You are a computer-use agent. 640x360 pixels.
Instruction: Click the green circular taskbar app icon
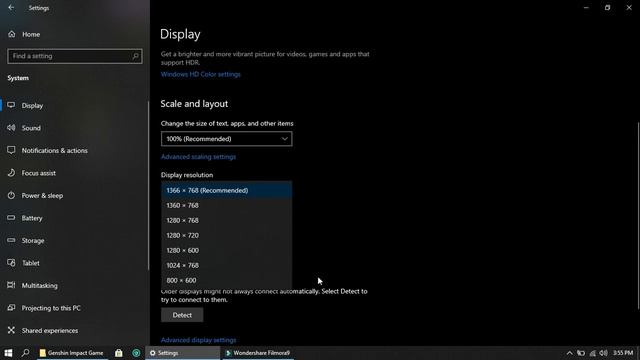pos(136,353)
